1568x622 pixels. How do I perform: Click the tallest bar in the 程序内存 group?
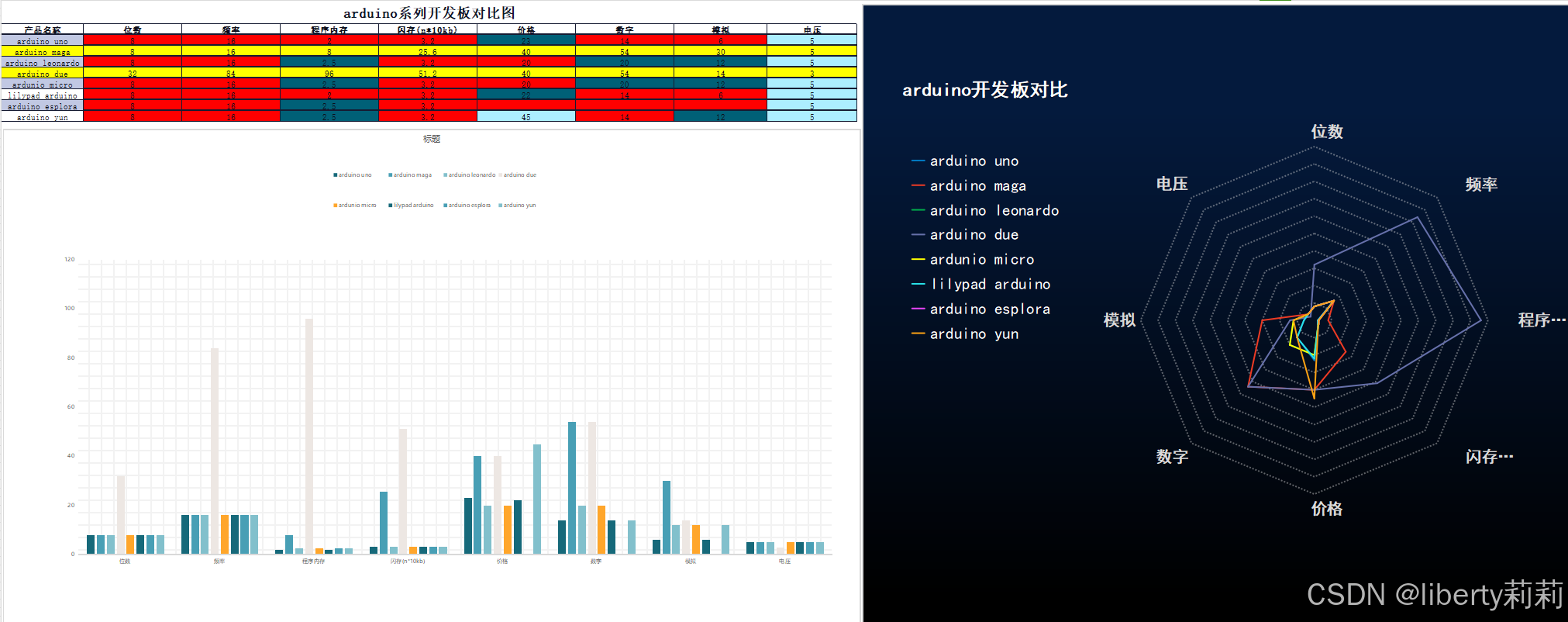tap(309, 436)
